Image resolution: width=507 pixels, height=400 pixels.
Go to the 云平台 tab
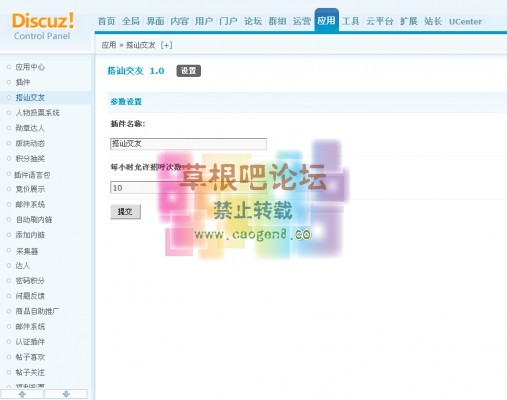pyautogui.click(x=380, y=21)
